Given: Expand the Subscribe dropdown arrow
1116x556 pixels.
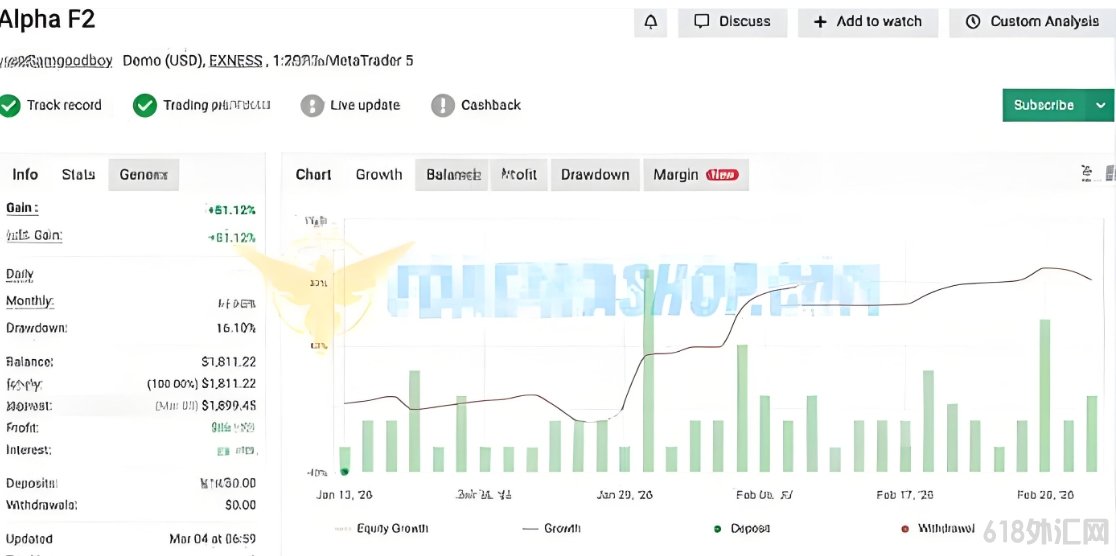Looking at the screenshot, I should pyautogui.click(x=1100, y=105).
